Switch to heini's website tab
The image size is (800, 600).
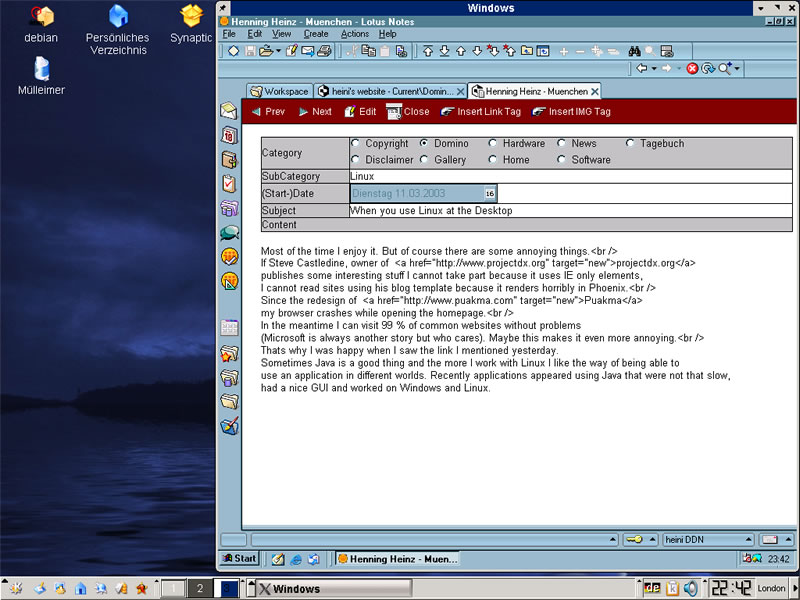click(391, 91)
